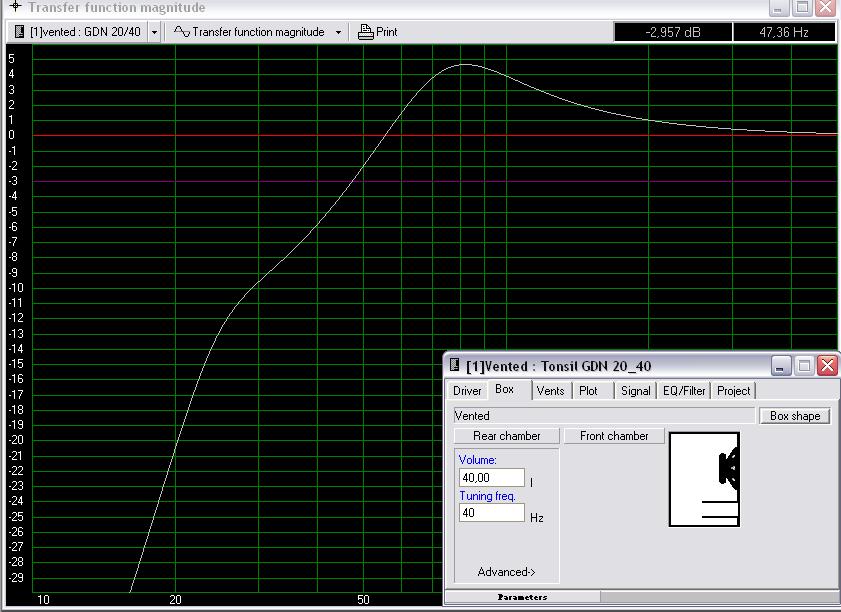Expand the vented GDN 20/40 project dropdown
Screen dimensions: 841x612
point(154,32)
